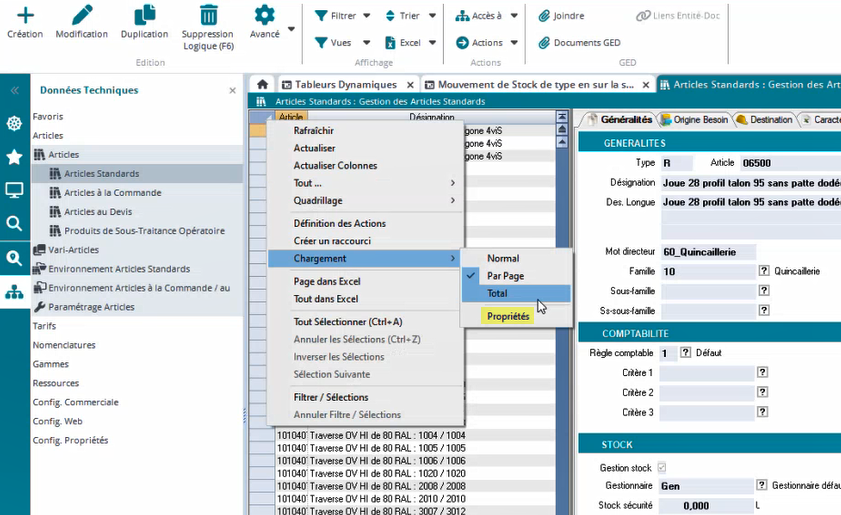841x515 pixels.
Task: Select Par Page loading mode
Action: click(x=505, y=276)
